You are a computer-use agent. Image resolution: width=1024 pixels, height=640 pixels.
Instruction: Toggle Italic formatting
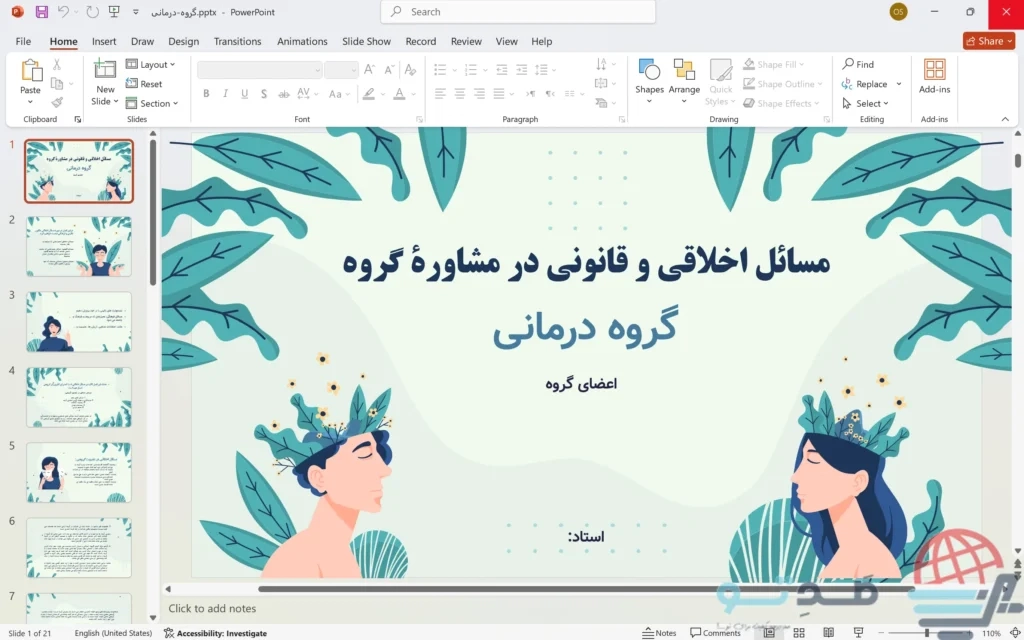225,93
